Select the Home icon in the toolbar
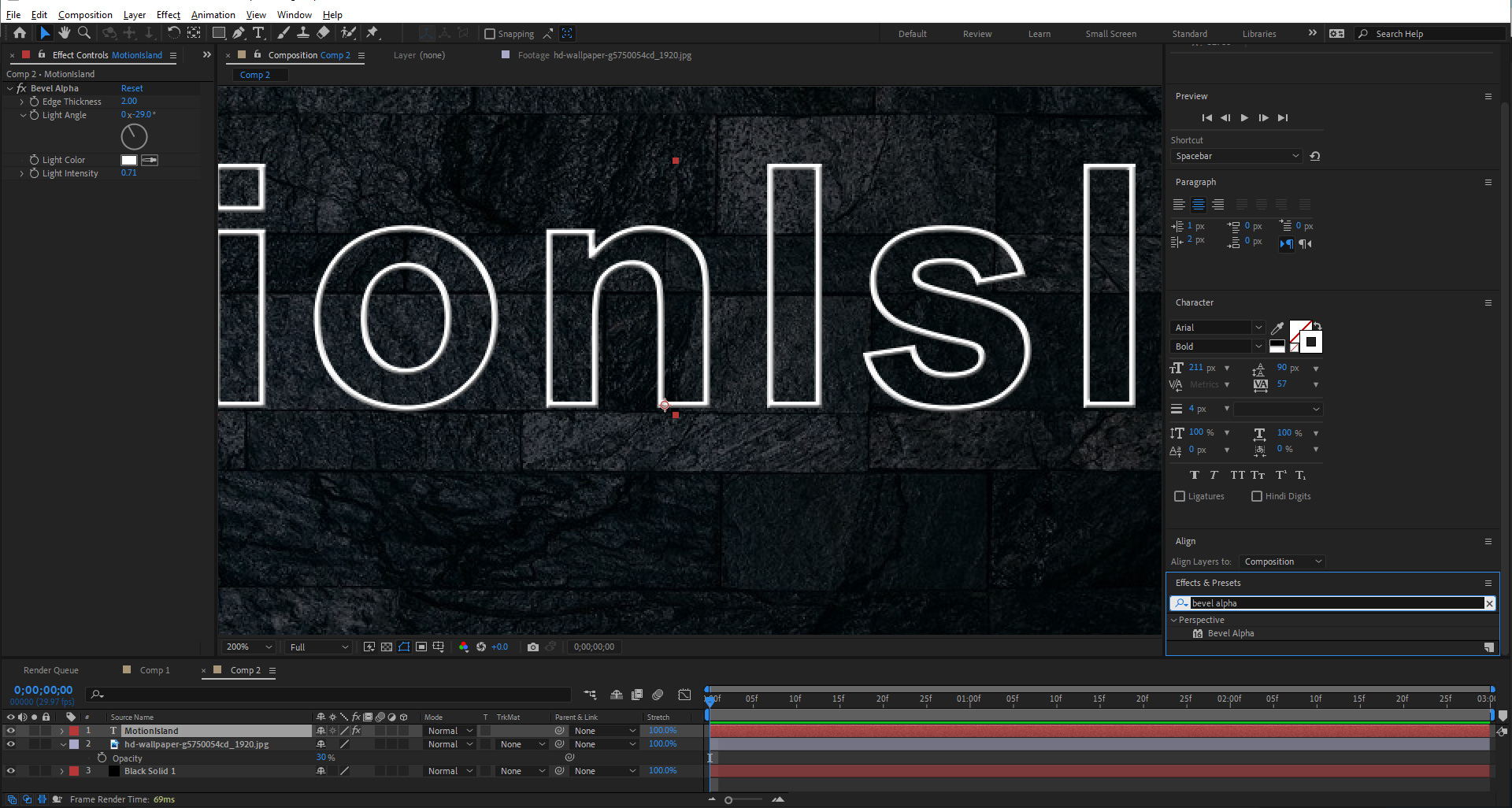This screenshot has width=1512, height=808. [20, 33]
